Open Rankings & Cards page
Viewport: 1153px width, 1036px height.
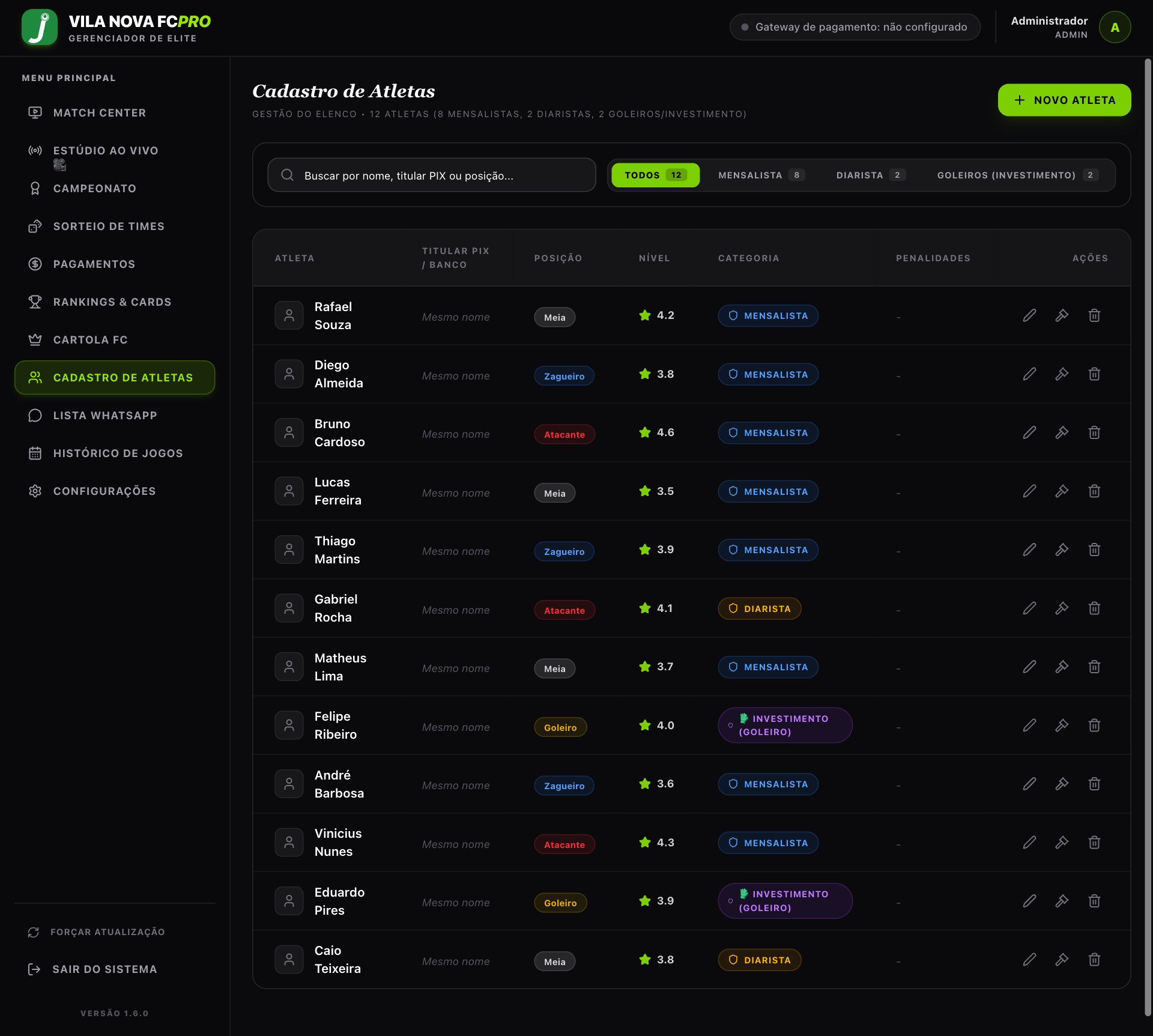[115, 302]
